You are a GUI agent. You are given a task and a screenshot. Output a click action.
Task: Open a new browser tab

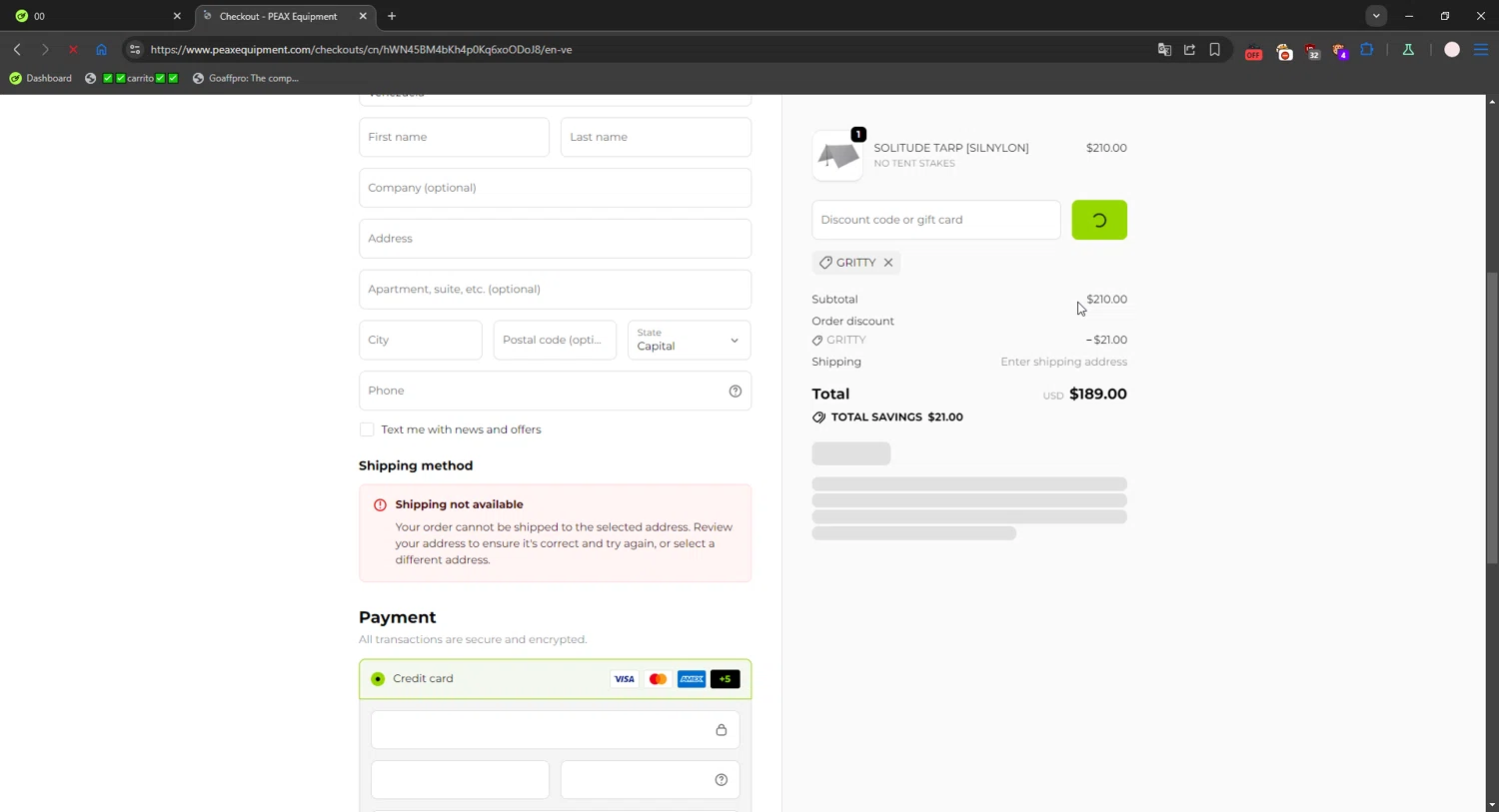pyautogui.click(x=392, y=16)
